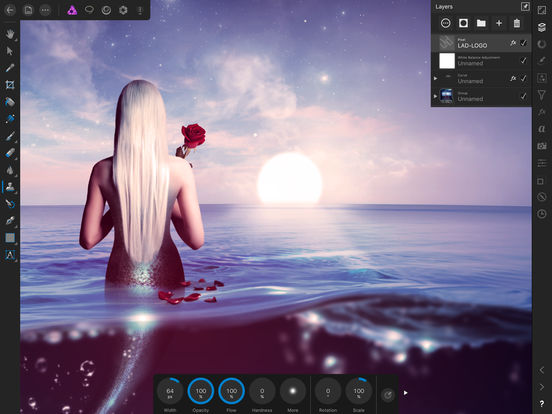Activate the Clone stamp tool
552x414 pixels.
coord(10,187)
